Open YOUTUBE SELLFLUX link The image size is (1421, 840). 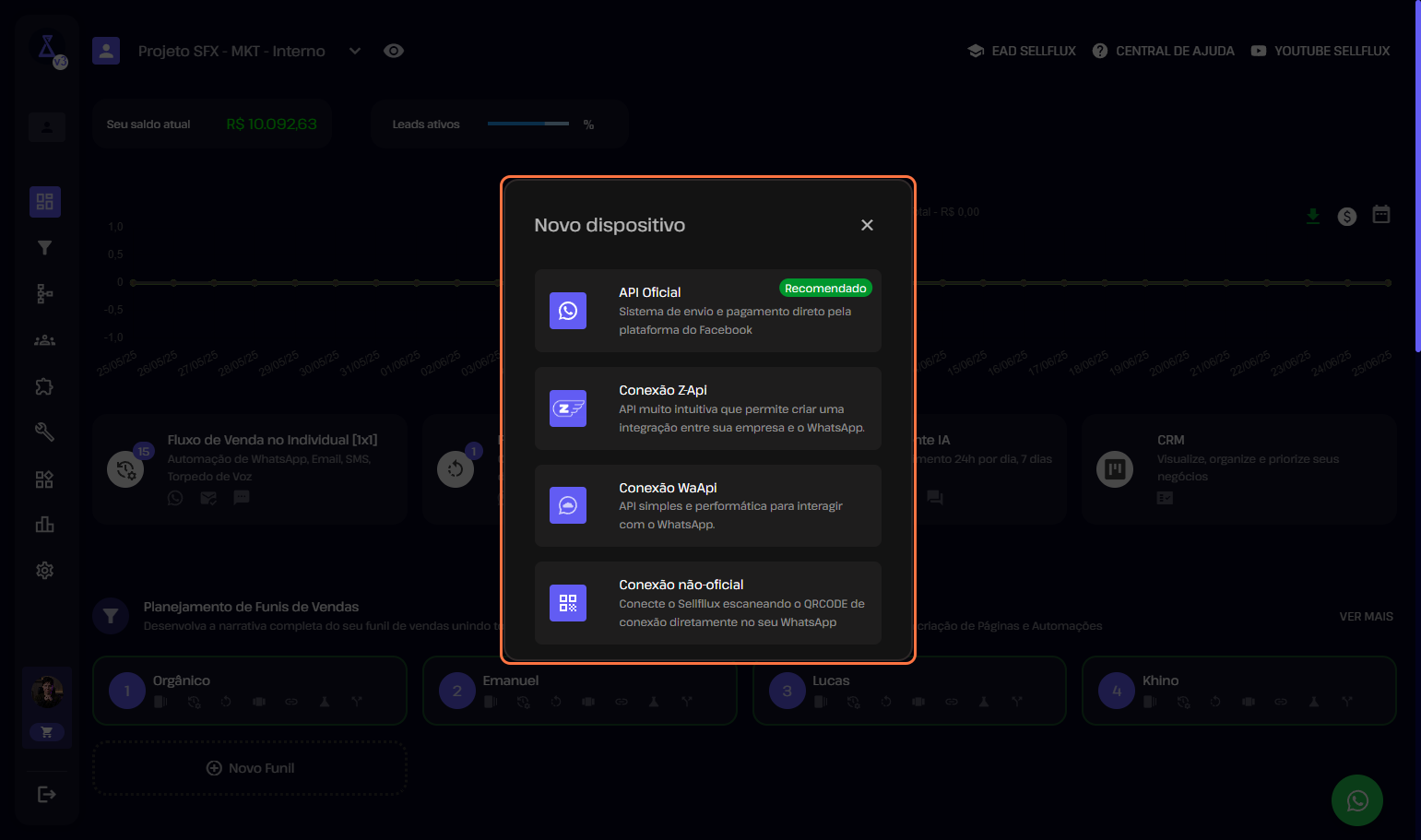1320,51
